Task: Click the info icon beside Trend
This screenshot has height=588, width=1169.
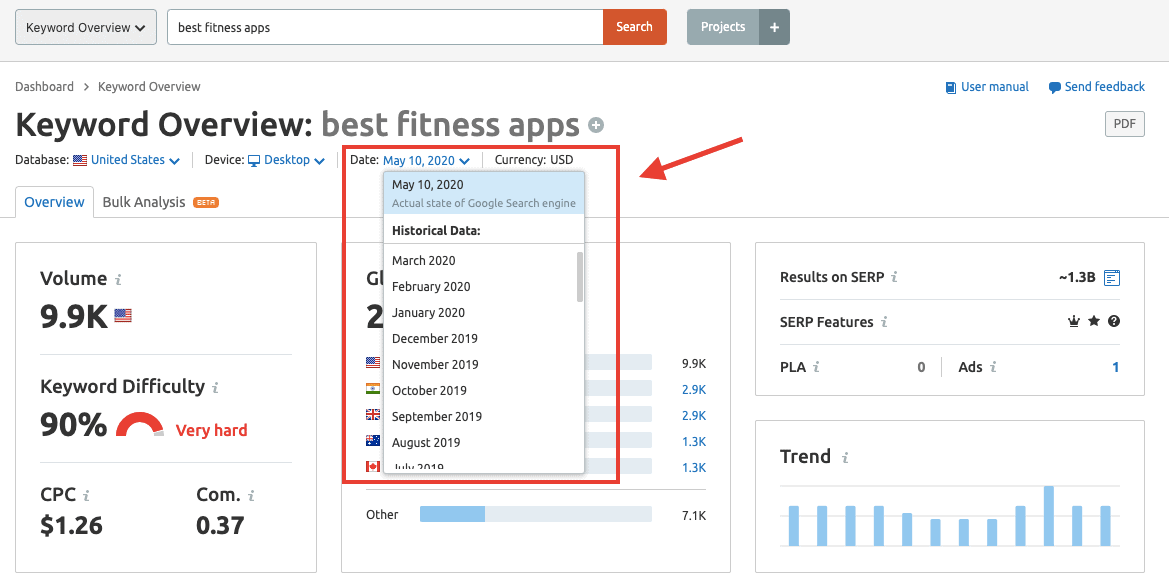Action: coord(845,458)
